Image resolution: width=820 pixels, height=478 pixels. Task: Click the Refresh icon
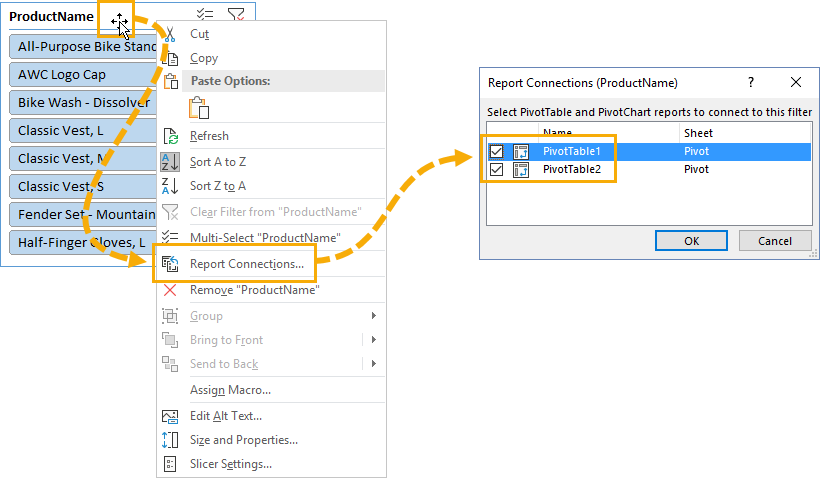coord(170,136)
